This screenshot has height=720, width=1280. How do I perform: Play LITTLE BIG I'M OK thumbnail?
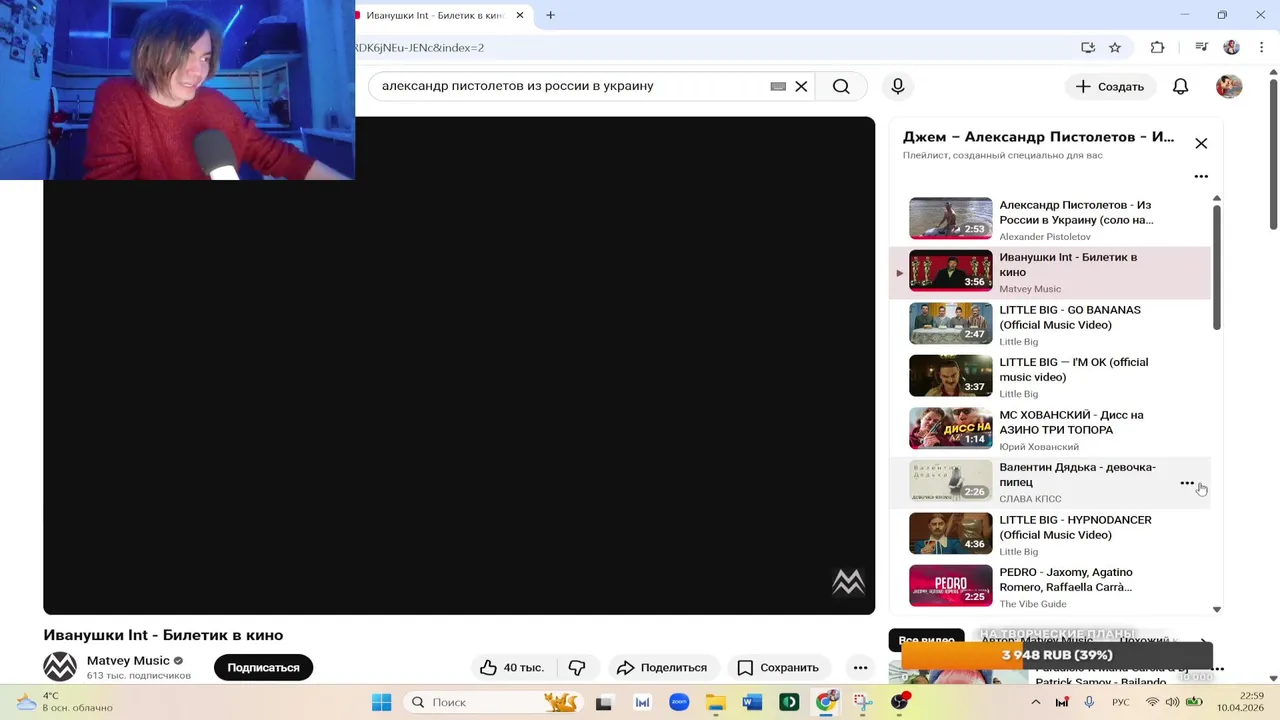pos(950,376)
